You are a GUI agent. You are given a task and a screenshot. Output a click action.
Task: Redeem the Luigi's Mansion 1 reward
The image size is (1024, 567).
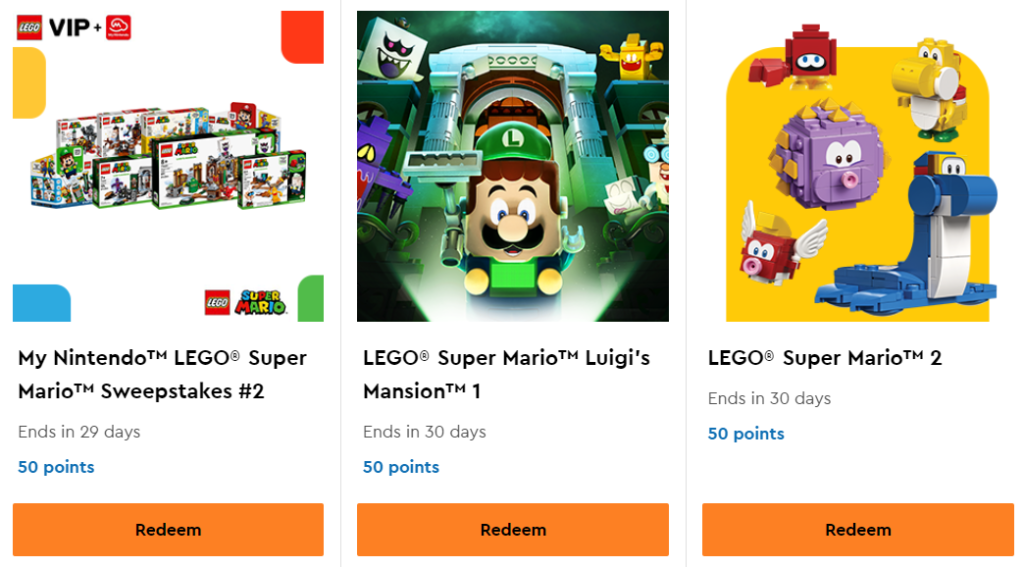coord(512,529)
